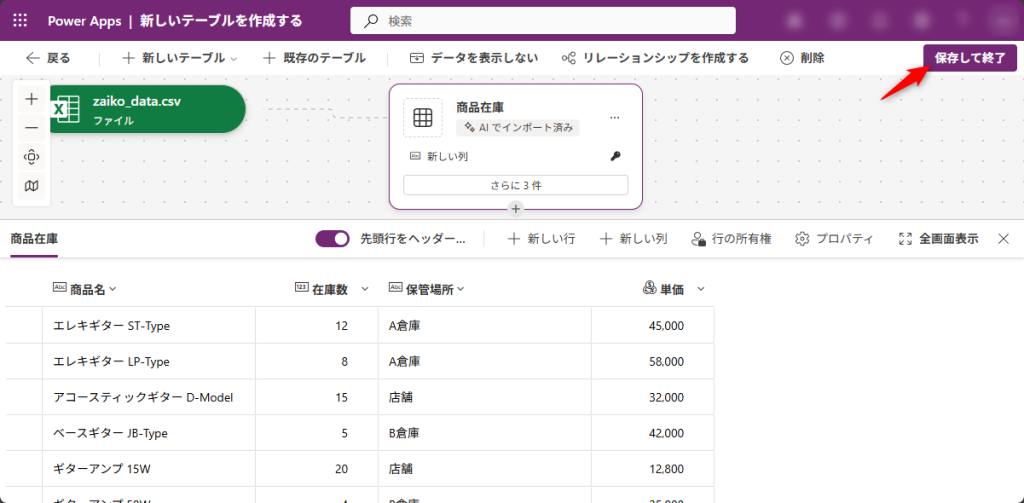Image resolution: width=1024 pixels, height=503 pixels.
Task: Open the 新しいテーブル dropdown
Action: (180, 58)
